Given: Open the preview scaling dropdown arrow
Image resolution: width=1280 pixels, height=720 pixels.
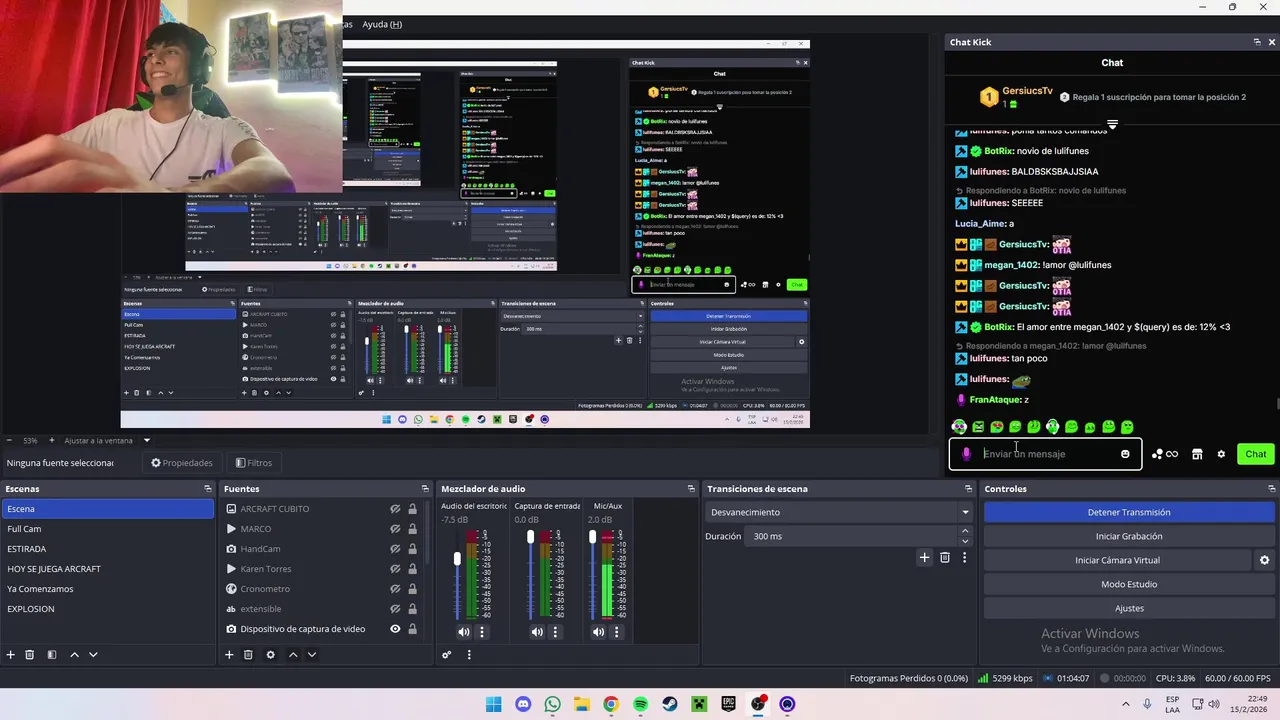Looking at the screenshot, I should (146, 440).
